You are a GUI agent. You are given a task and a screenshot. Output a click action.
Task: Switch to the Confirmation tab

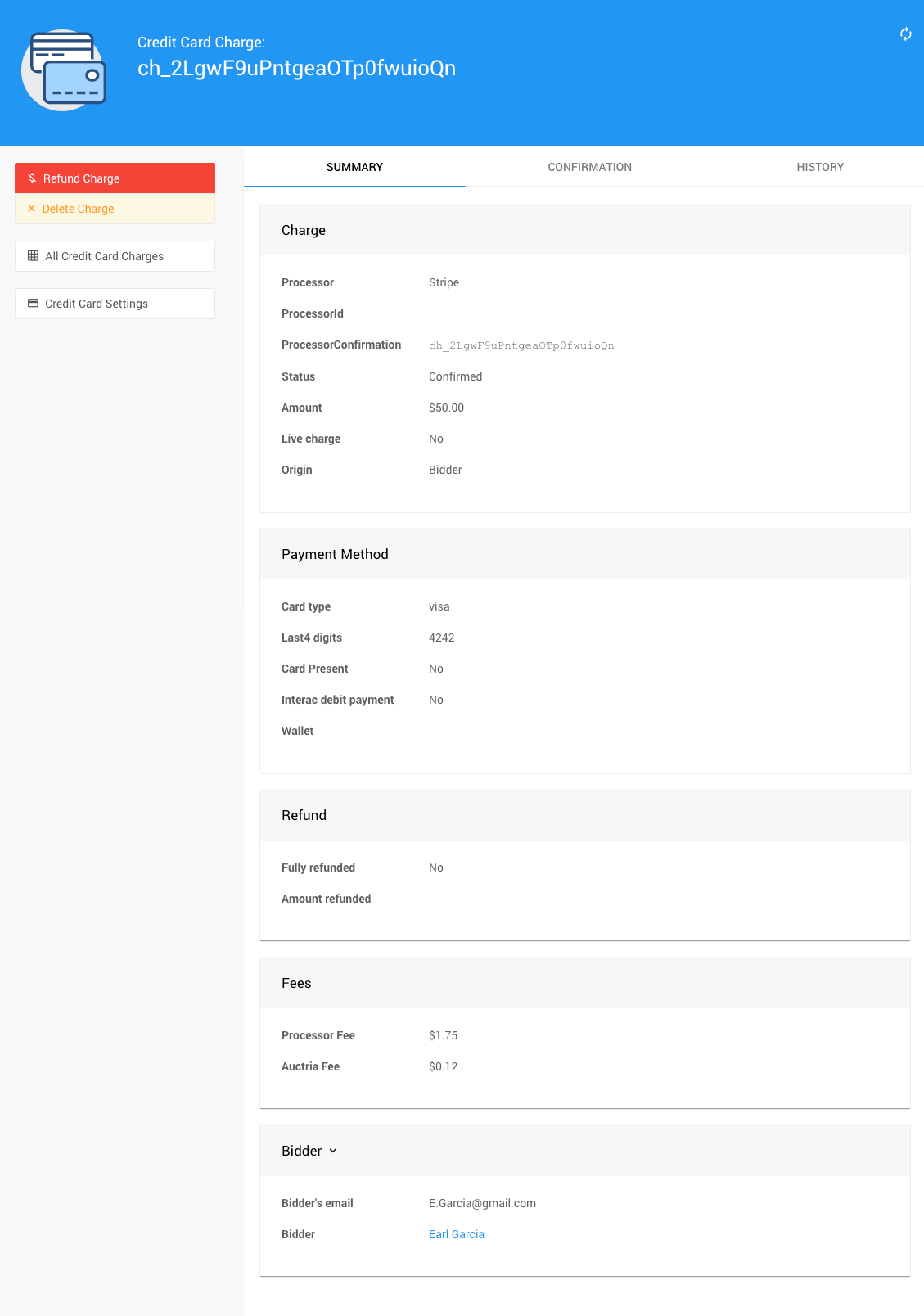(589, 167)
